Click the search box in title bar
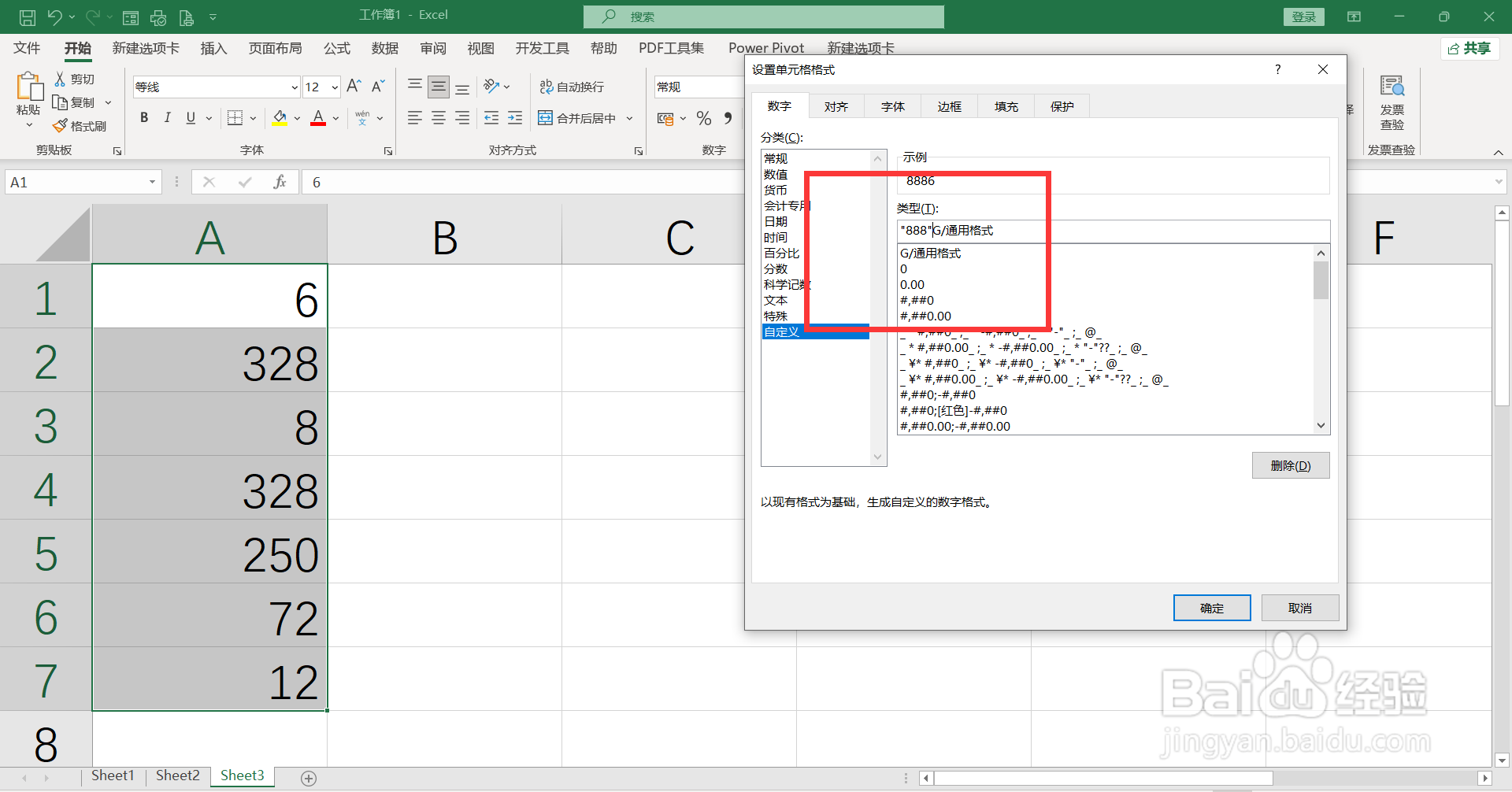Screen dimensions: 1512x792 pos(764,17)
